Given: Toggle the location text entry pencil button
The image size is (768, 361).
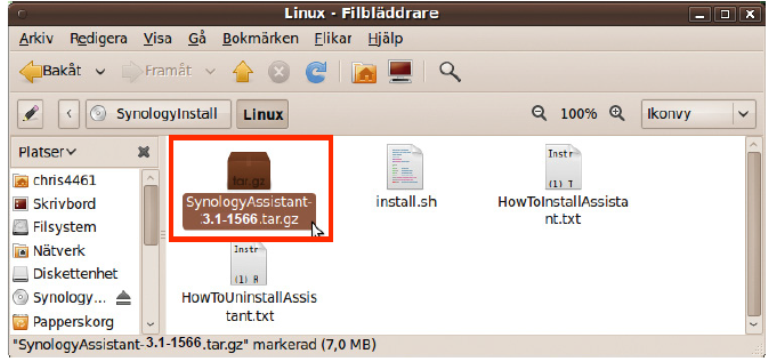Looking at the screenshot, I should [30, 114].
